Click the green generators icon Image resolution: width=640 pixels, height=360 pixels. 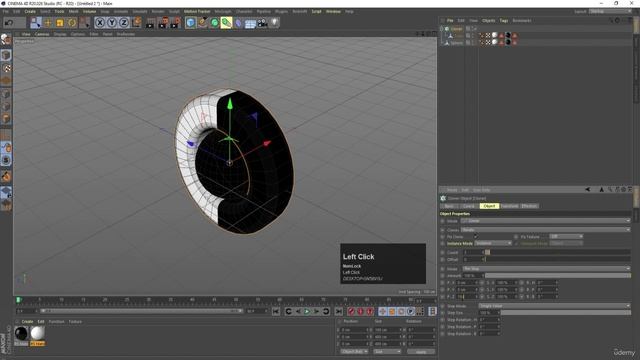pyautogui.click(x=214, y=23)
